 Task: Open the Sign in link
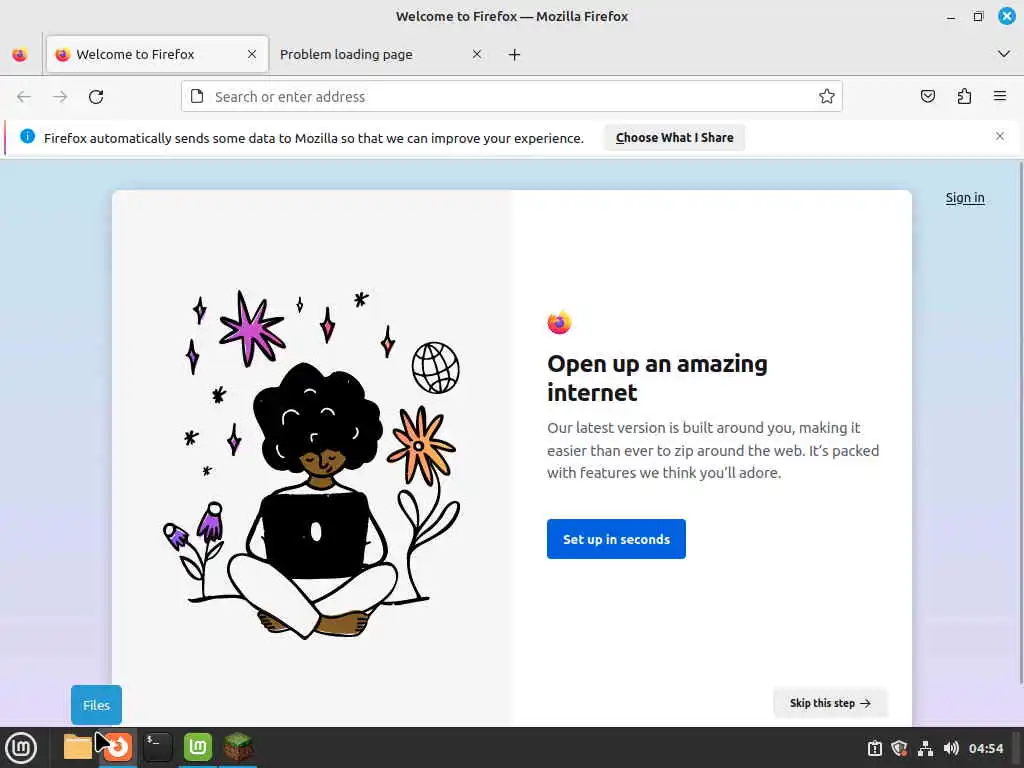click(965, 198)
